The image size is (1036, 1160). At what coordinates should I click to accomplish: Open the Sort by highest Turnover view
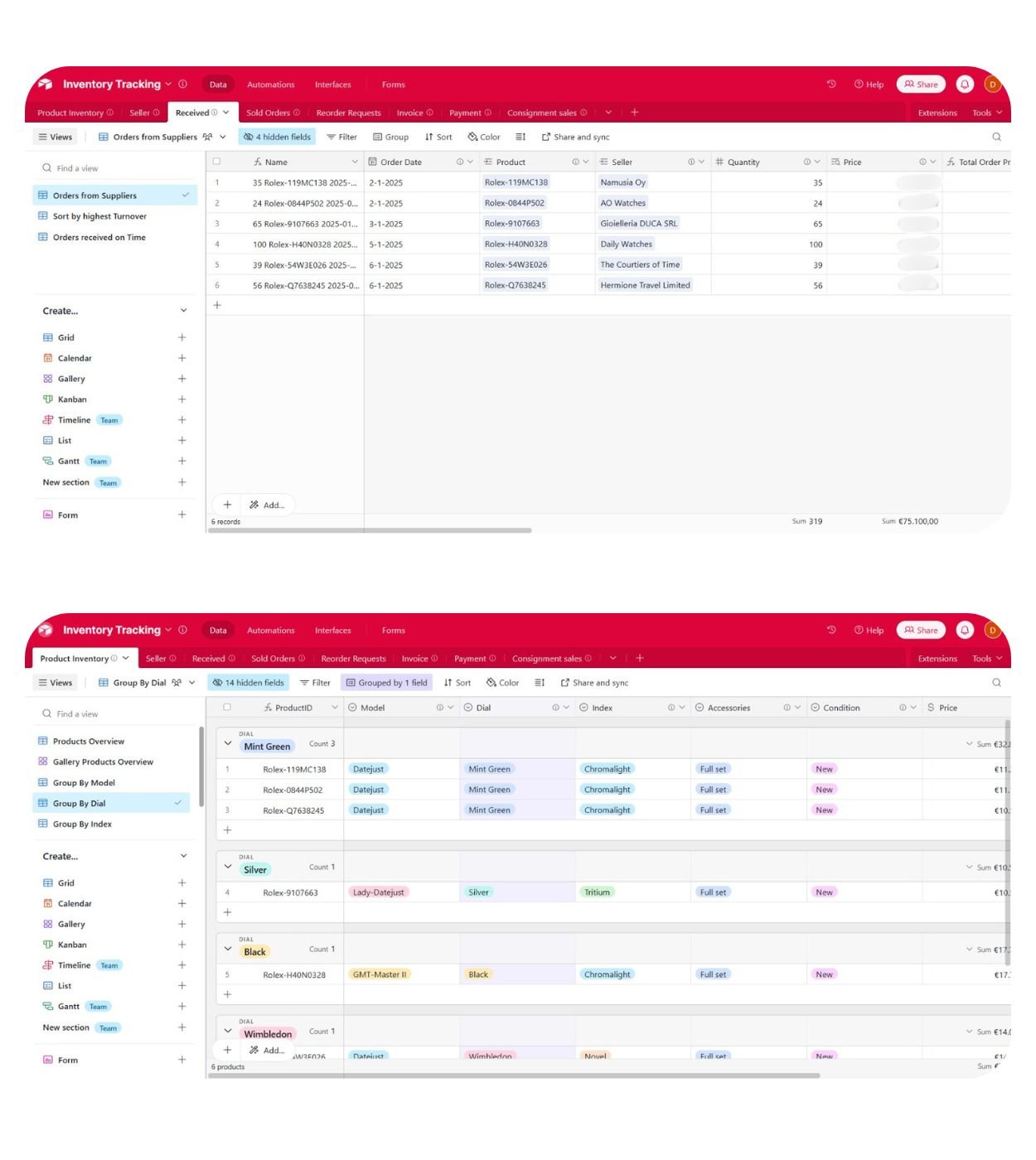99,216
